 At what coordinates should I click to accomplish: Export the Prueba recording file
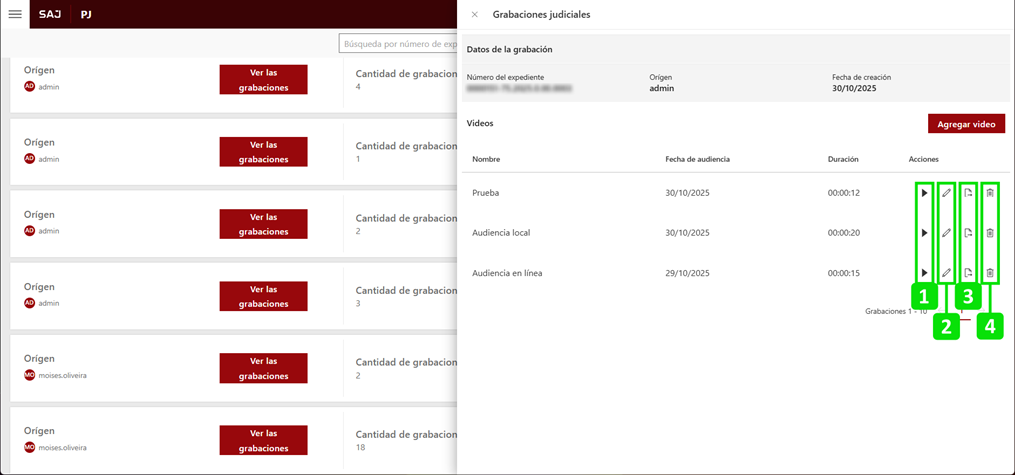click(x=968, y=193)
